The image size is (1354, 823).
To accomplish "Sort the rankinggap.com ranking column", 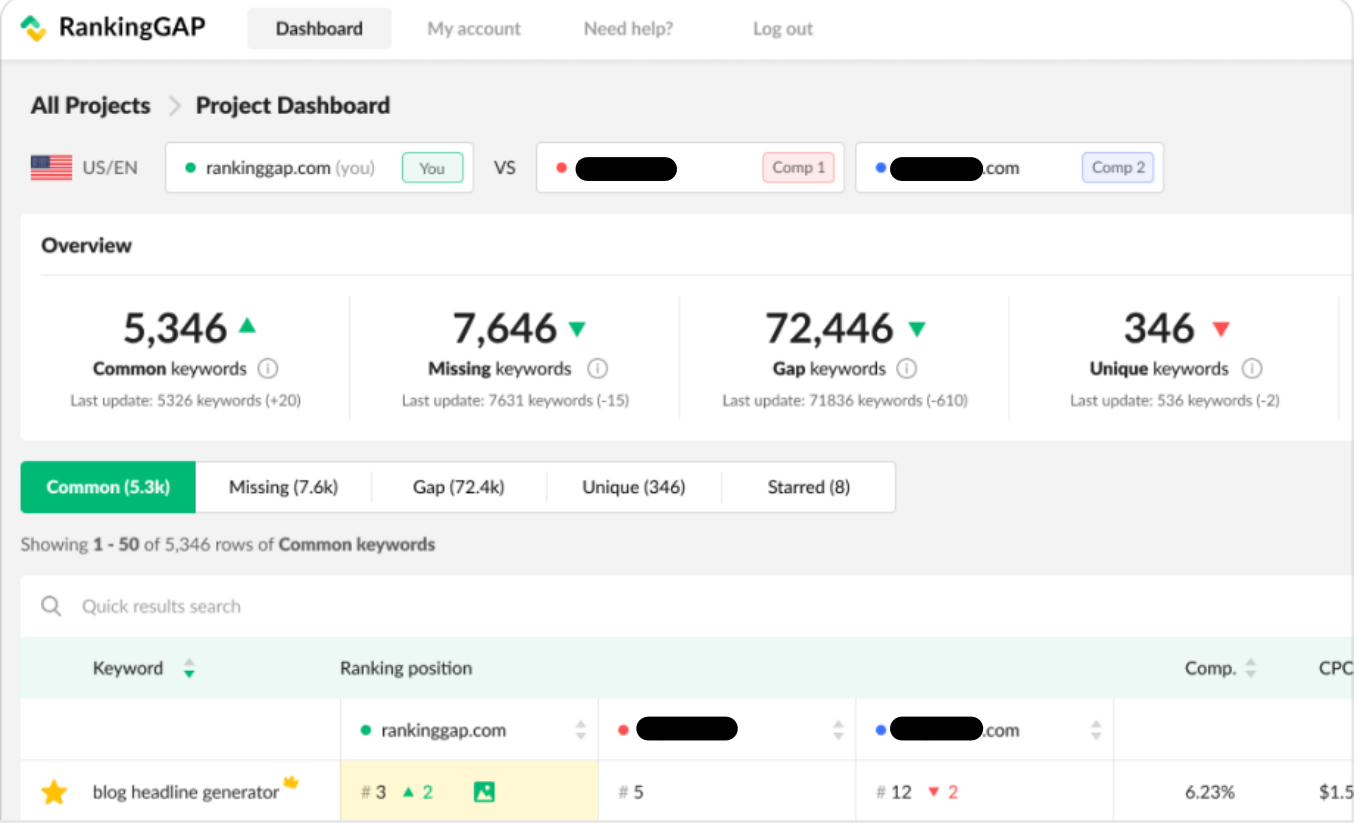I will (581, 730).
